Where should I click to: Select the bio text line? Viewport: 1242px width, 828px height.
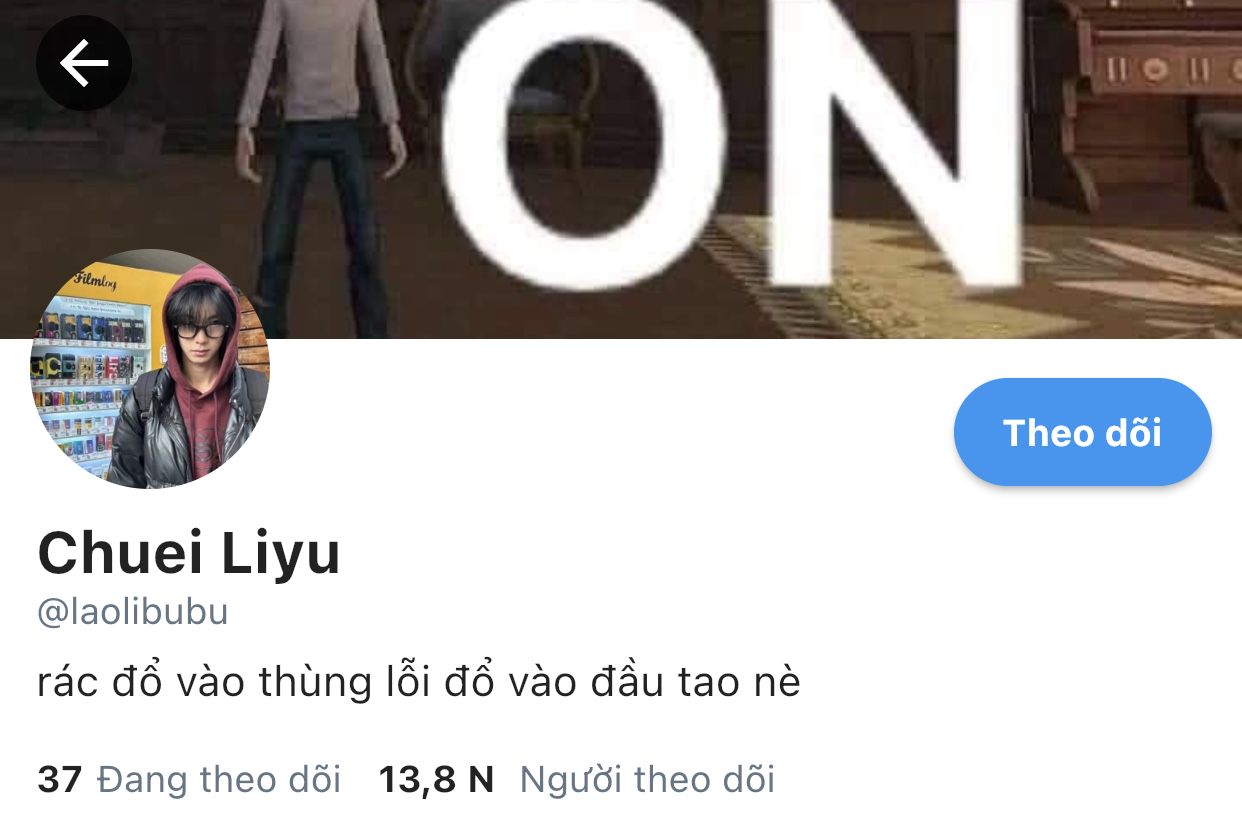(419, 682)
